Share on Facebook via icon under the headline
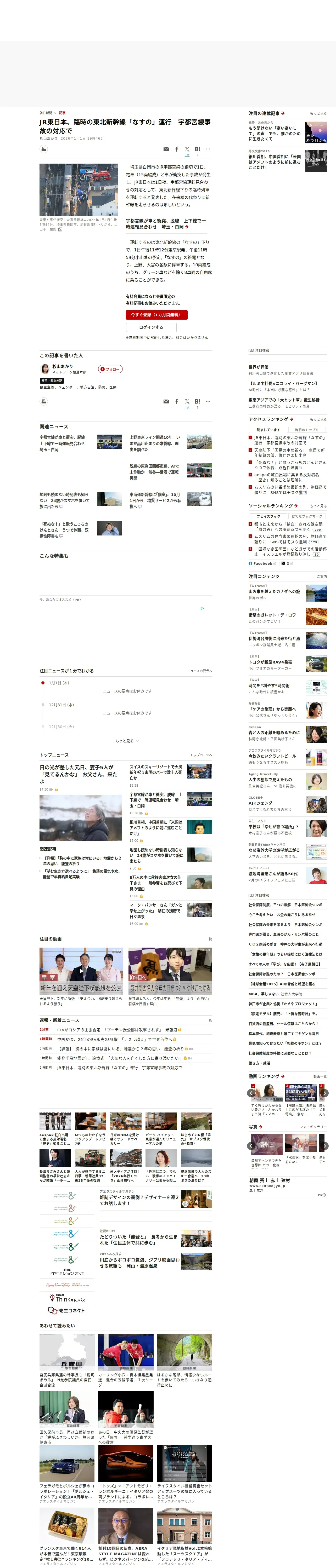336x1568 pixels. coord(177,149)
